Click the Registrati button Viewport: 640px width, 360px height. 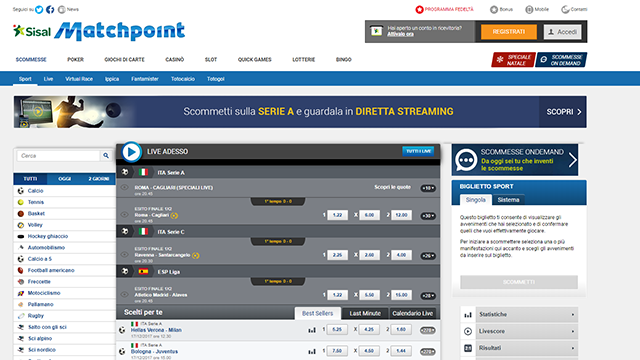pyautogui.click(x=509, y=32)
